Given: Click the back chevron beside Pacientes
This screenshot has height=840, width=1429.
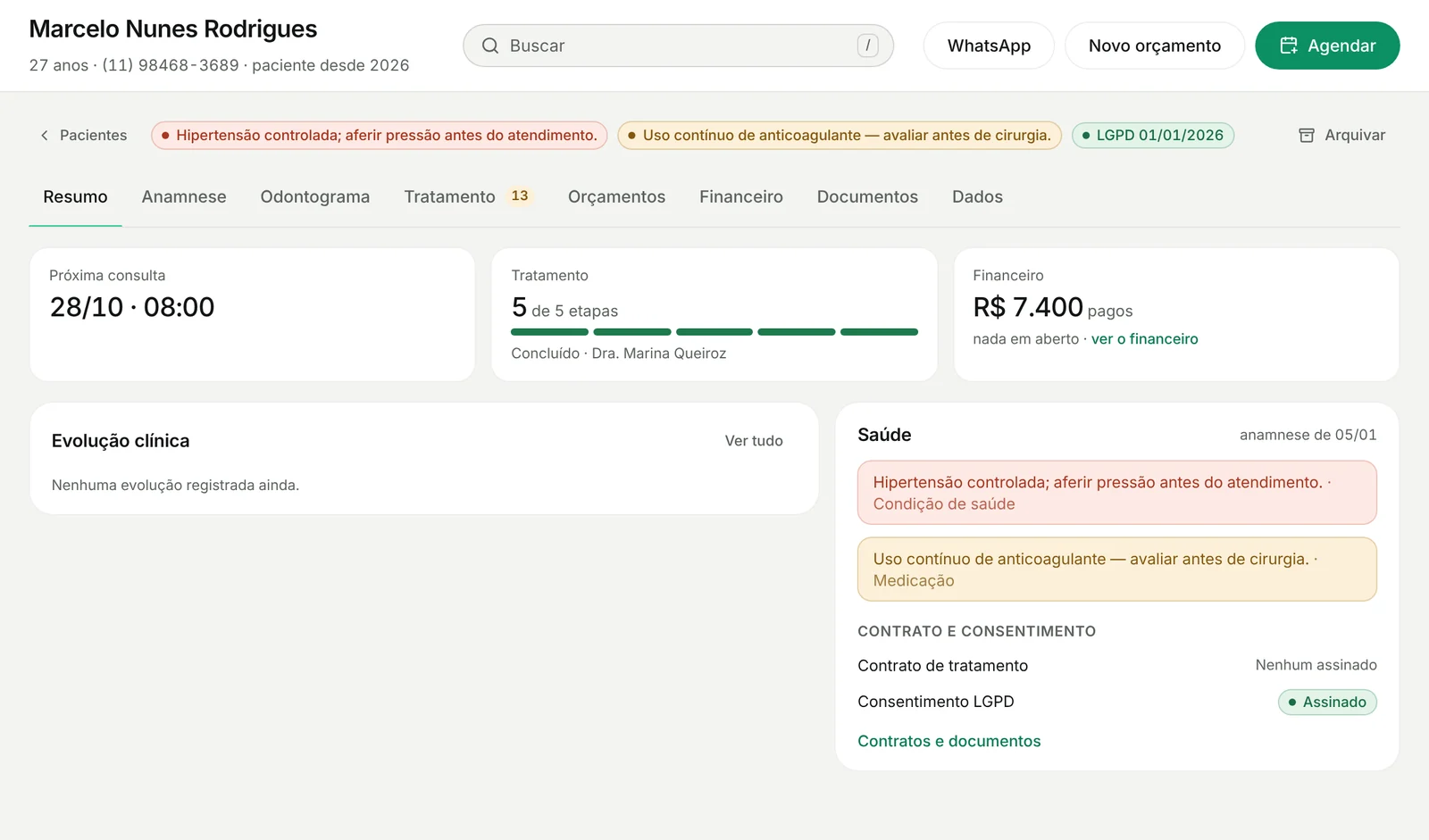Looking at the screenshot, I should point(45,135).
